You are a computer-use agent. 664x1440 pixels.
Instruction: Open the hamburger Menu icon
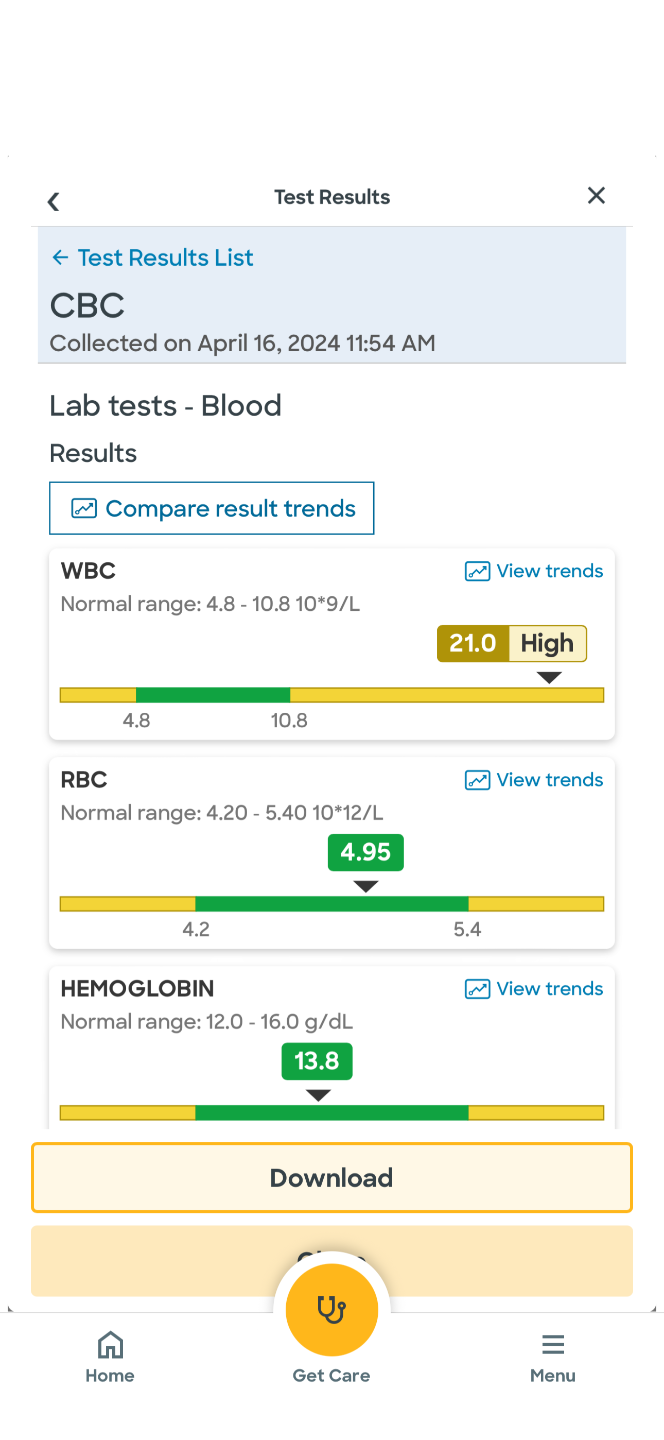tap(553, 1344)
